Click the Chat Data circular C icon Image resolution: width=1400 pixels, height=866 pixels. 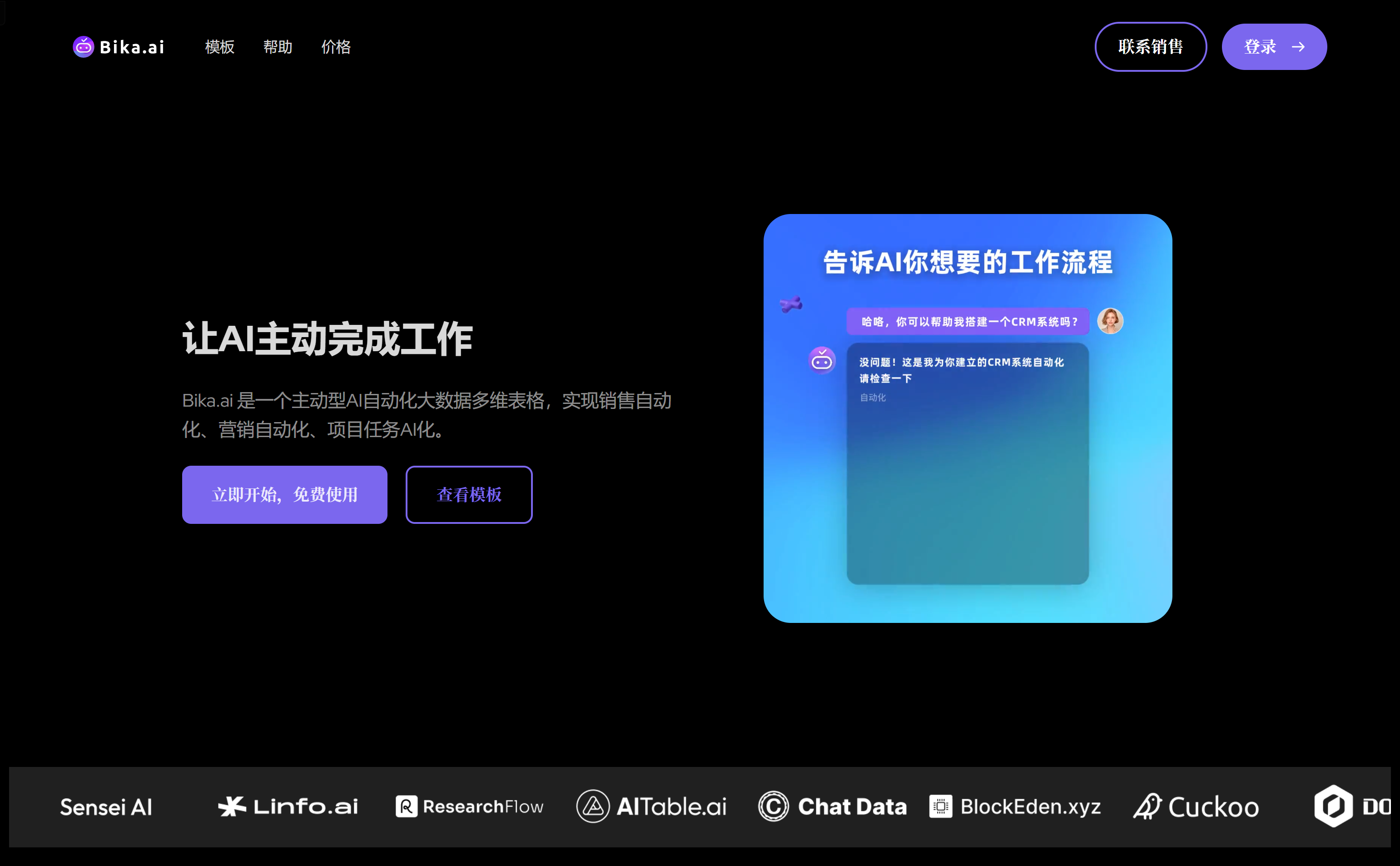(x=773, y=806)
